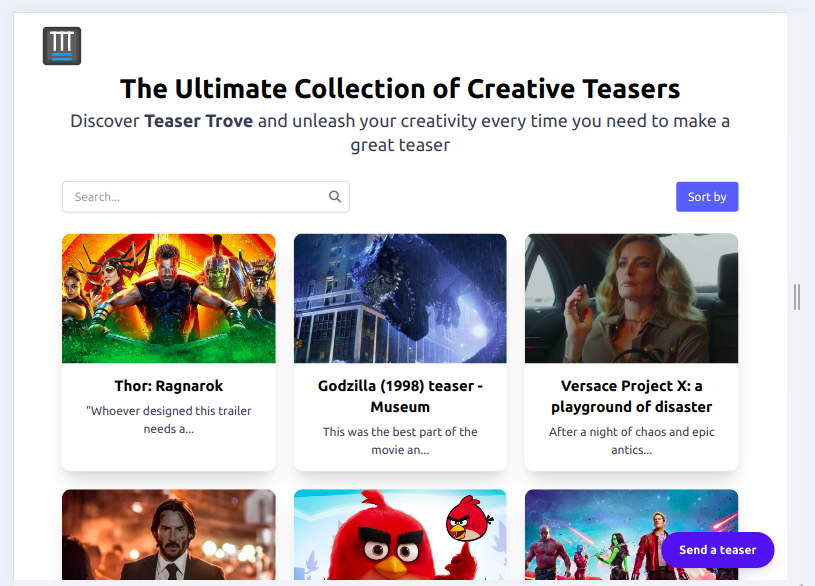Open the Godzilla (1998) teaser image
This screenshot has width=815, height=586.
click(400, 298)
